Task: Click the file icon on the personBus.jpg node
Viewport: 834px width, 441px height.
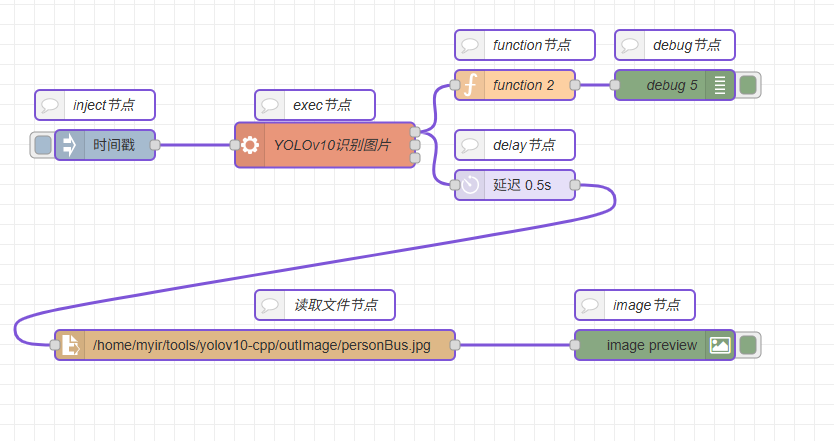Action: (x=70, y=345)
